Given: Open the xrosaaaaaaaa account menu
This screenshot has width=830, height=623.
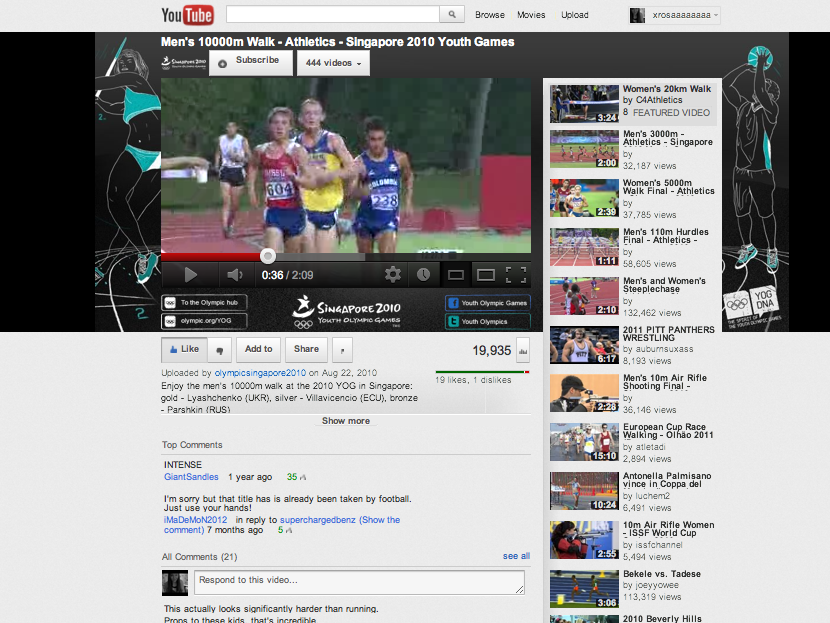Looking at the screenshot, I should (685, 15).
